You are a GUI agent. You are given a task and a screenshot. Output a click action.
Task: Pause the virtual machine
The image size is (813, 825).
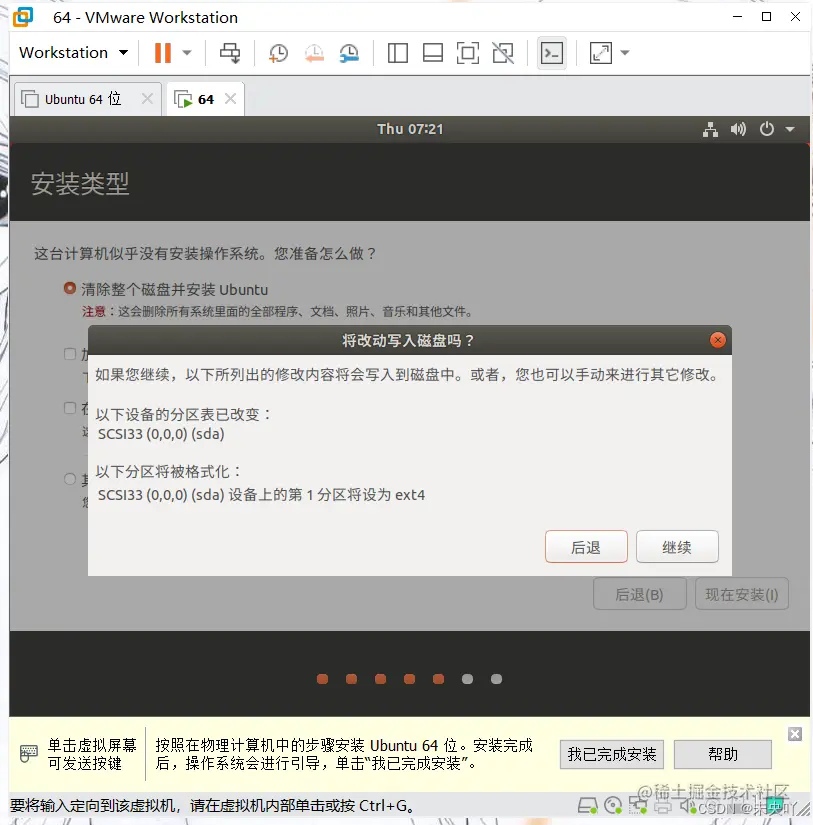163,53
